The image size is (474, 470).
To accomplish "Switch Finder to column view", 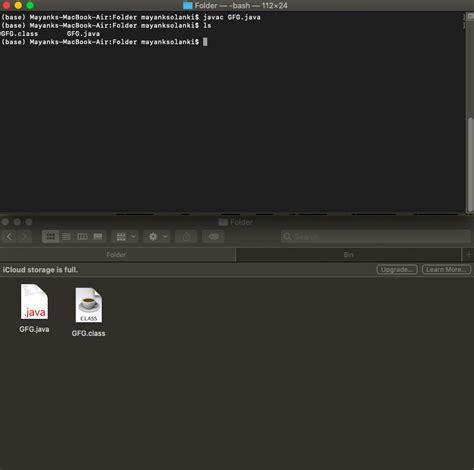I will point(82,237).
